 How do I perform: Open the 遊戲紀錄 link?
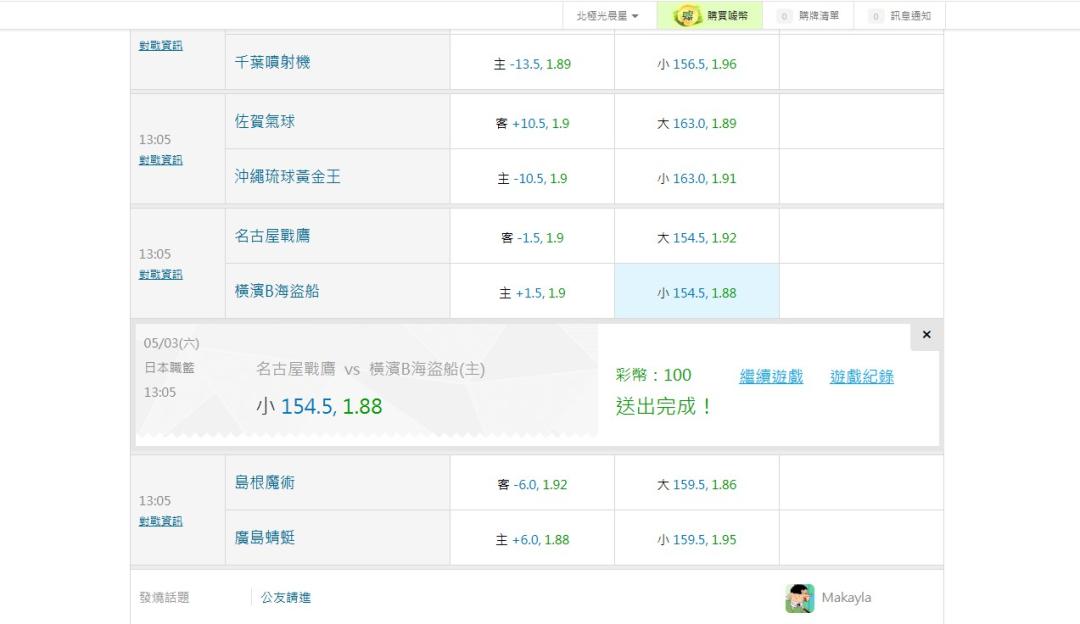861,377
